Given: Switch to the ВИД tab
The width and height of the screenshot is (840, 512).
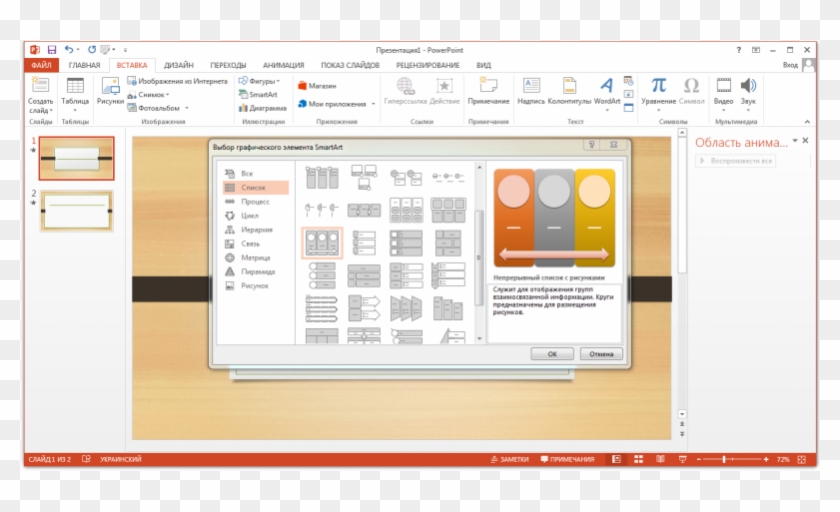Looking at the screenshot, I should coord(483,65).
